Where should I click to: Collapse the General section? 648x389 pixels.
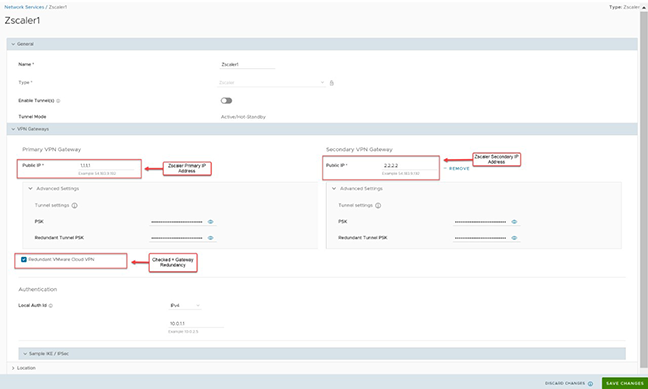[13, 44]
